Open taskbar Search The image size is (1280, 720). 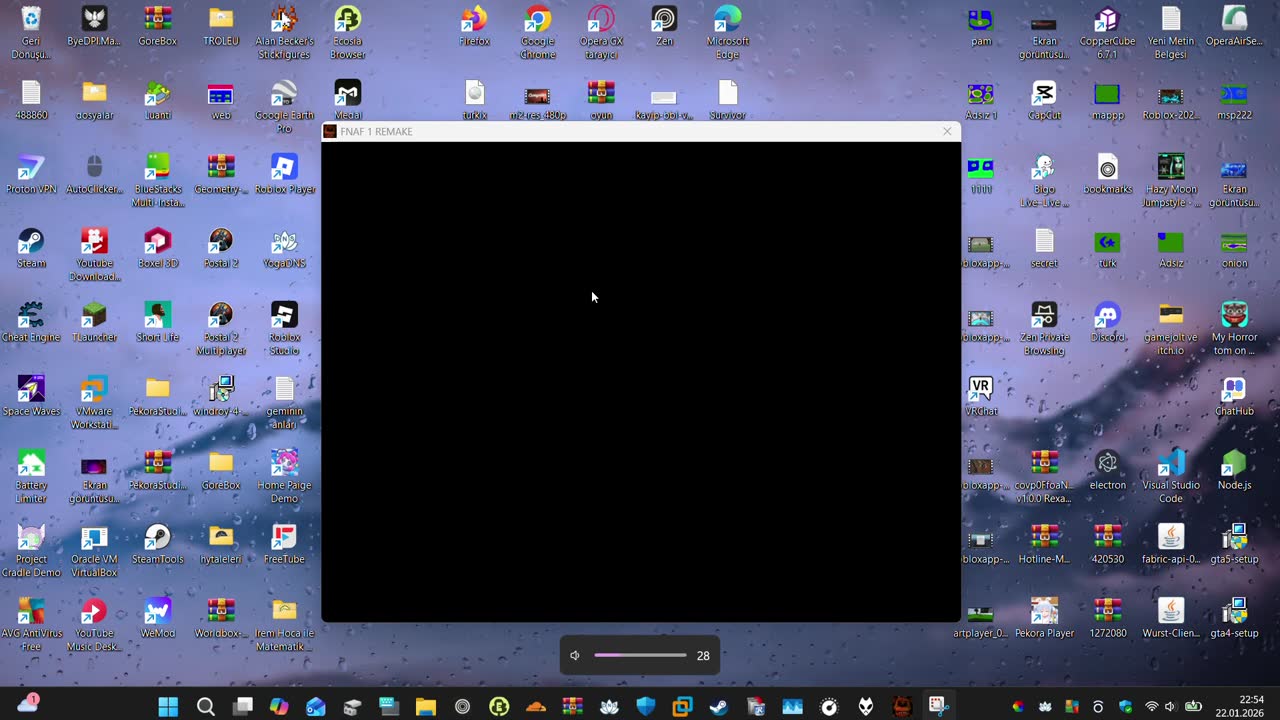click(x=205, y=707)
